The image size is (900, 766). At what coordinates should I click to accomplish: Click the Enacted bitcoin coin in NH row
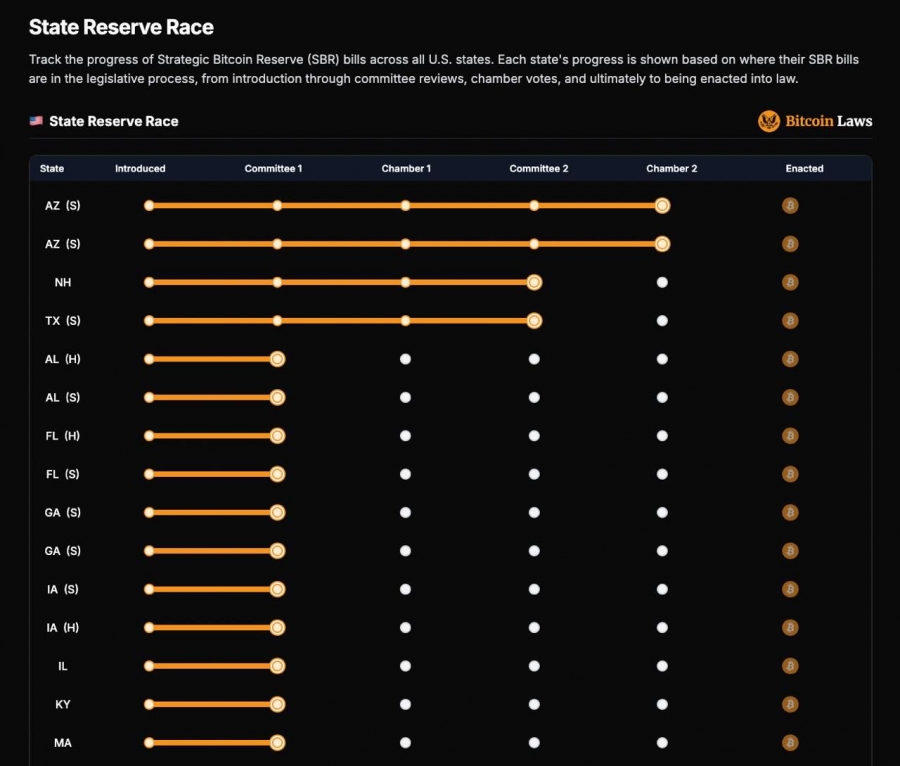(790, 282)
